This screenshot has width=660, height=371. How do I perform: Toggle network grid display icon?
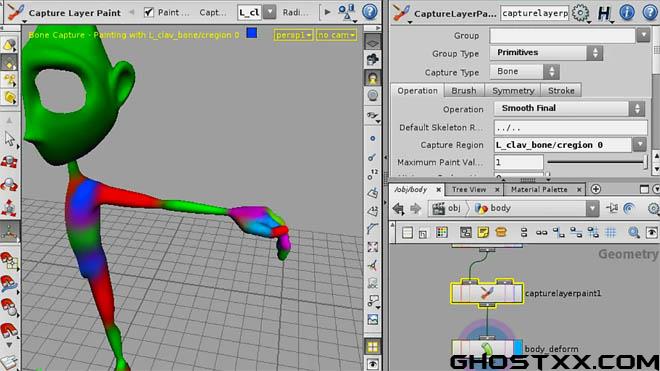point(611,232)
